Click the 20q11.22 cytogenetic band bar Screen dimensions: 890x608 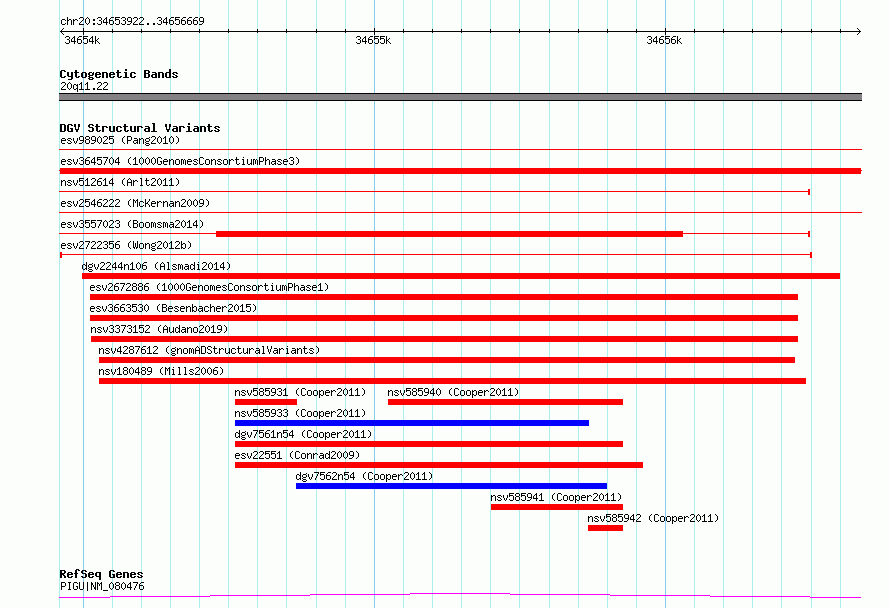point(460,97)
